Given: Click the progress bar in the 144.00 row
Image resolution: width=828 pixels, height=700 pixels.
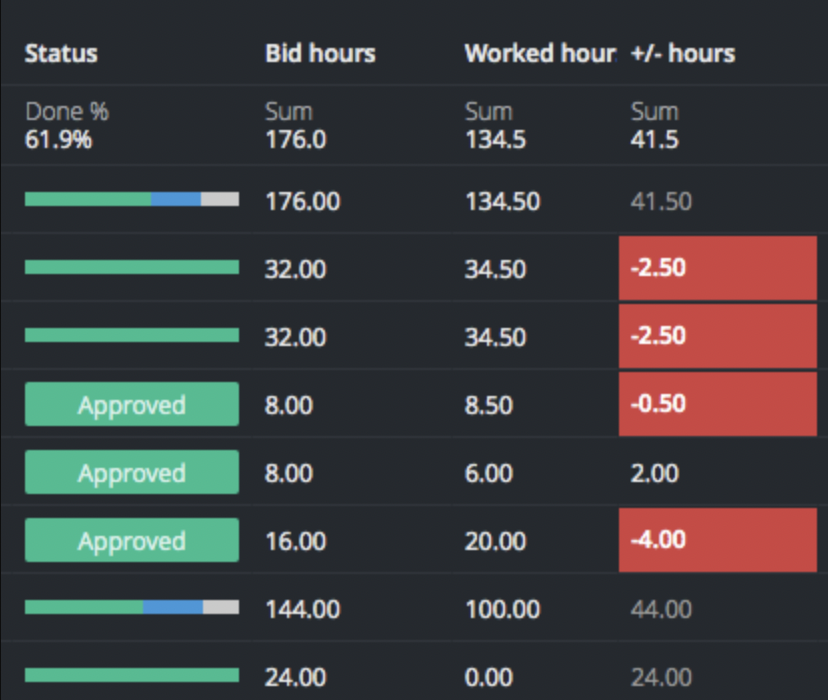Looking at the screenshot, I should tap(132, 607).
